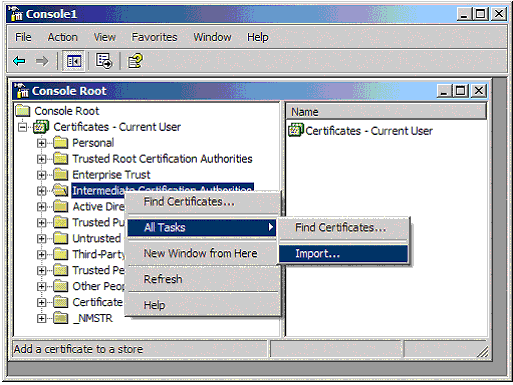The image size is (513, 385).
Task: Click the Third-Party folder icon
Action: click(x=61, y=254)
